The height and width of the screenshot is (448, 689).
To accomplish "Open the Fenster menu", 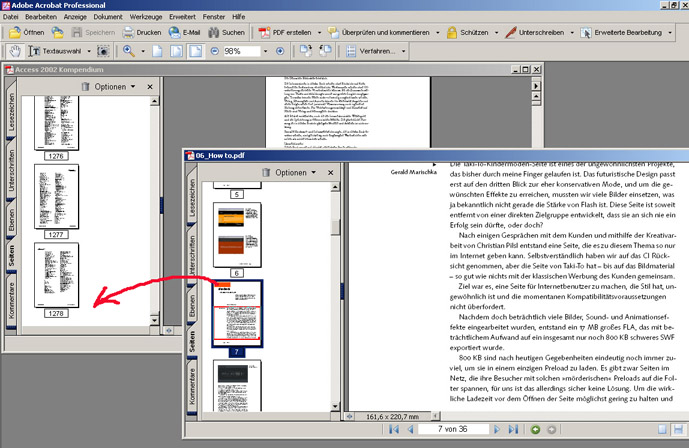I will pyautogui.click(x=214, y=17).
